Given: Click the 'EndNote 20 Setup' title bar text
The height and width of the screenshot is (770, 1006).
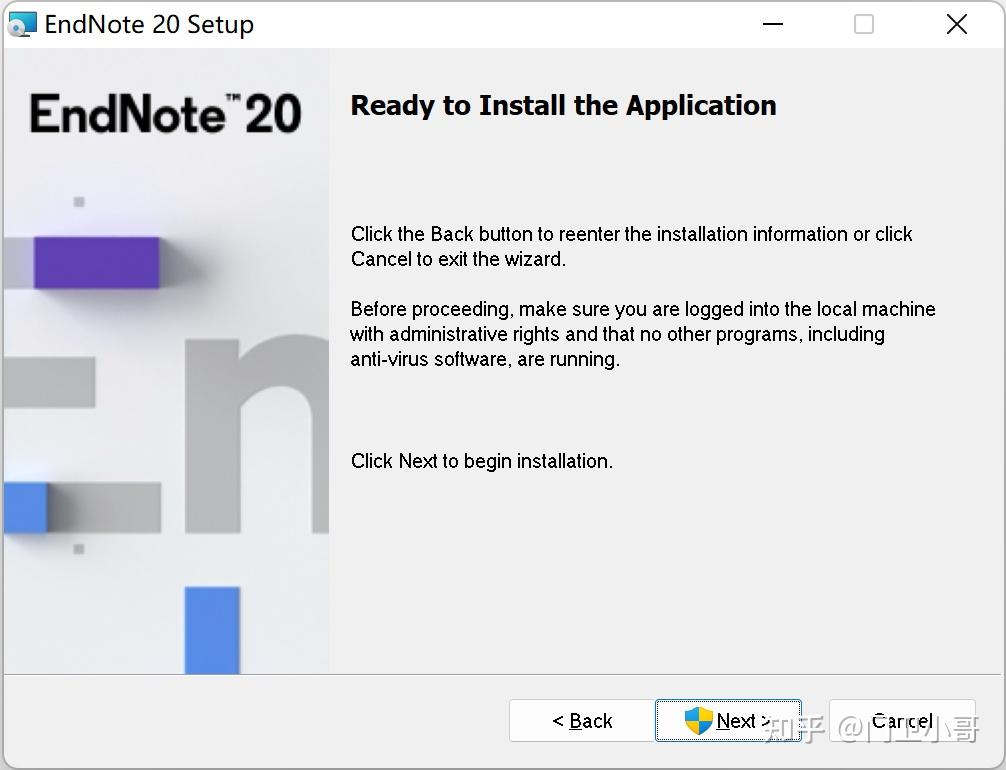Looking at the screenshot, I should click(x=148, y=23).
